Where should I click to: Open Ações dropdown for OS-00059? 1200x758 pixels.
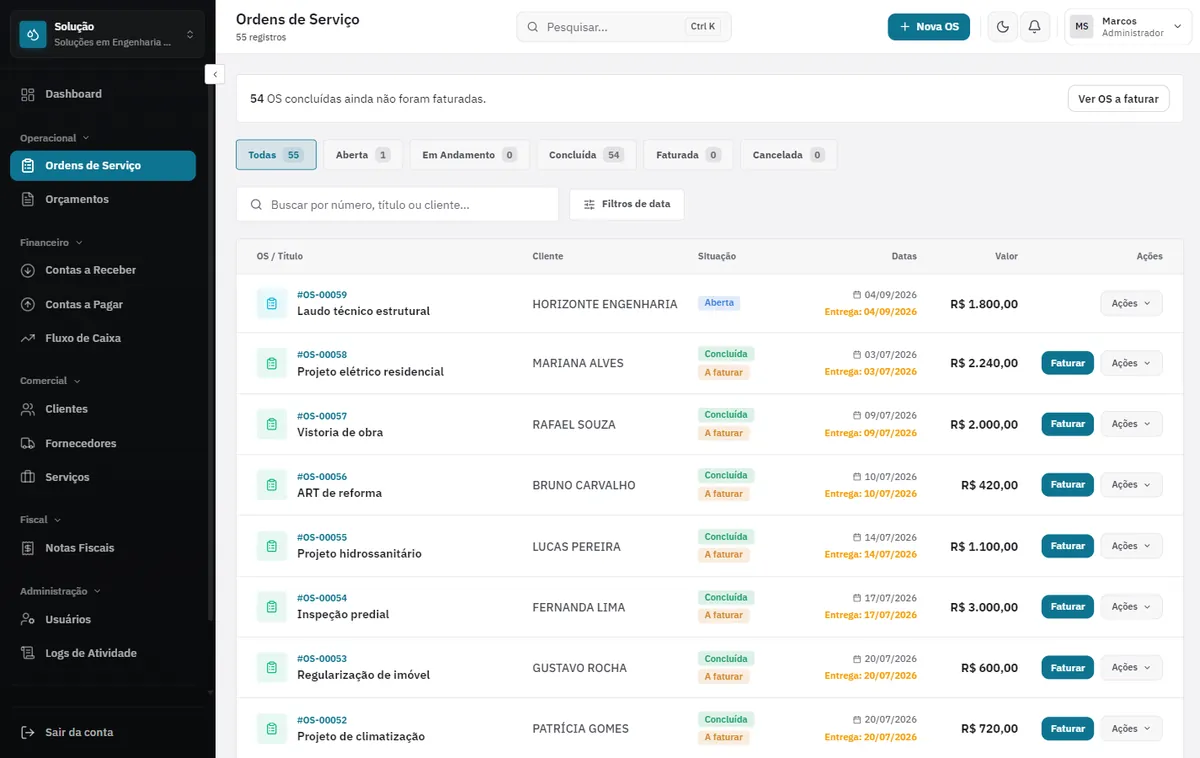click(x=1131, y=303)
